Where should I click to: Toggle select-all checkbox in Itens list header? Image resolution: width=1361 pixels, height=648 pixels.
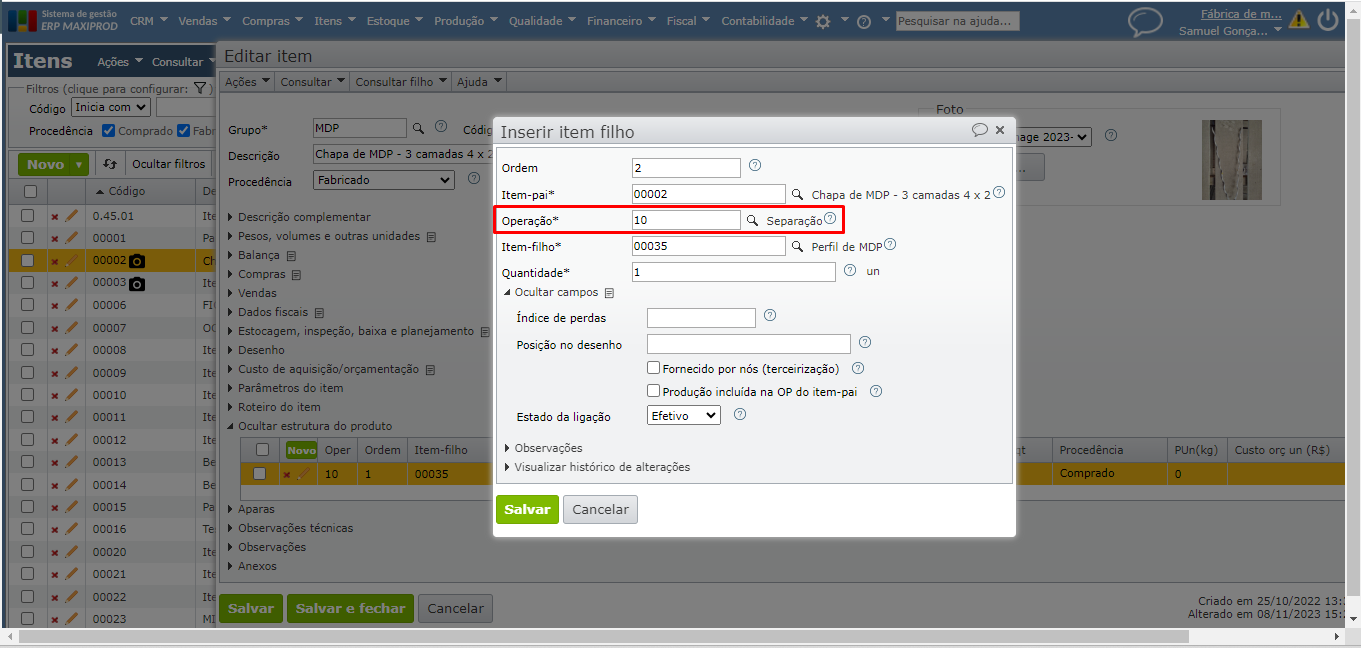pos(30,191)
